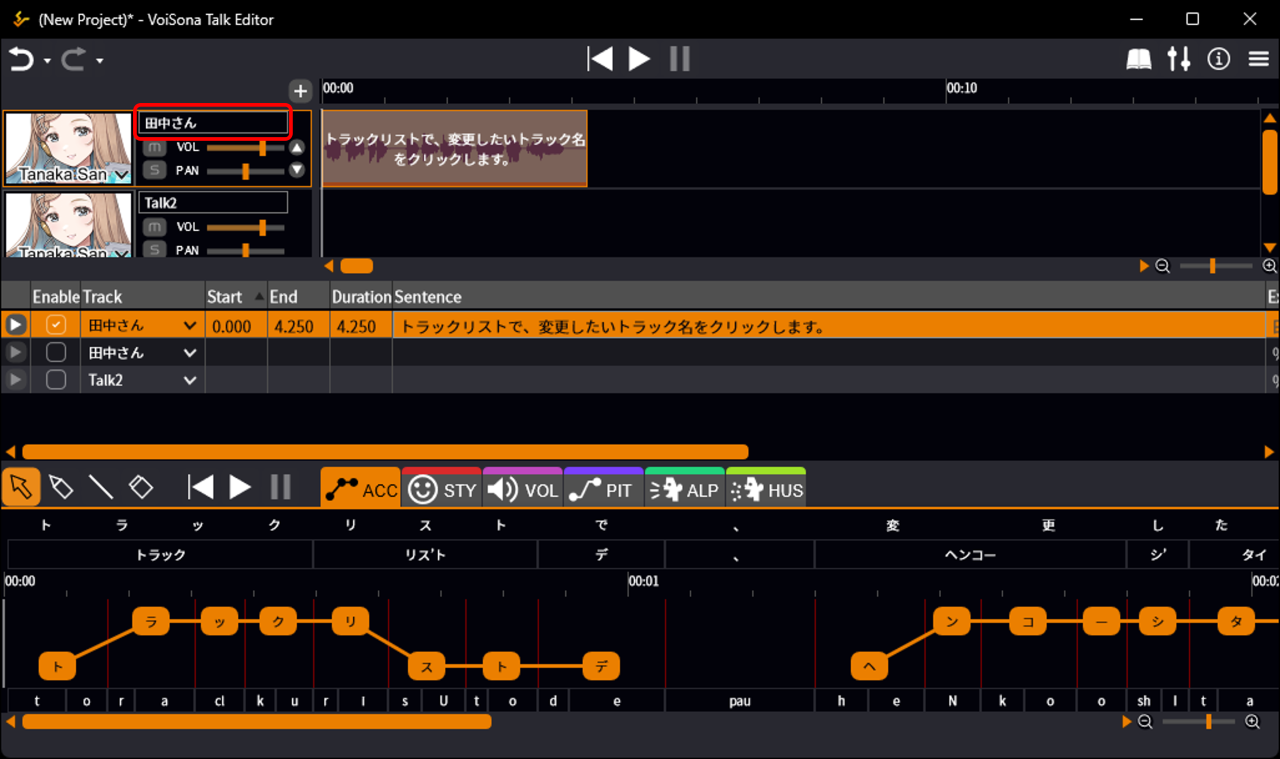The width and height of the screenshot is (1280, 759).
Task: Open track dropdown in Talk2 row
Action: [x=190, y=380]
